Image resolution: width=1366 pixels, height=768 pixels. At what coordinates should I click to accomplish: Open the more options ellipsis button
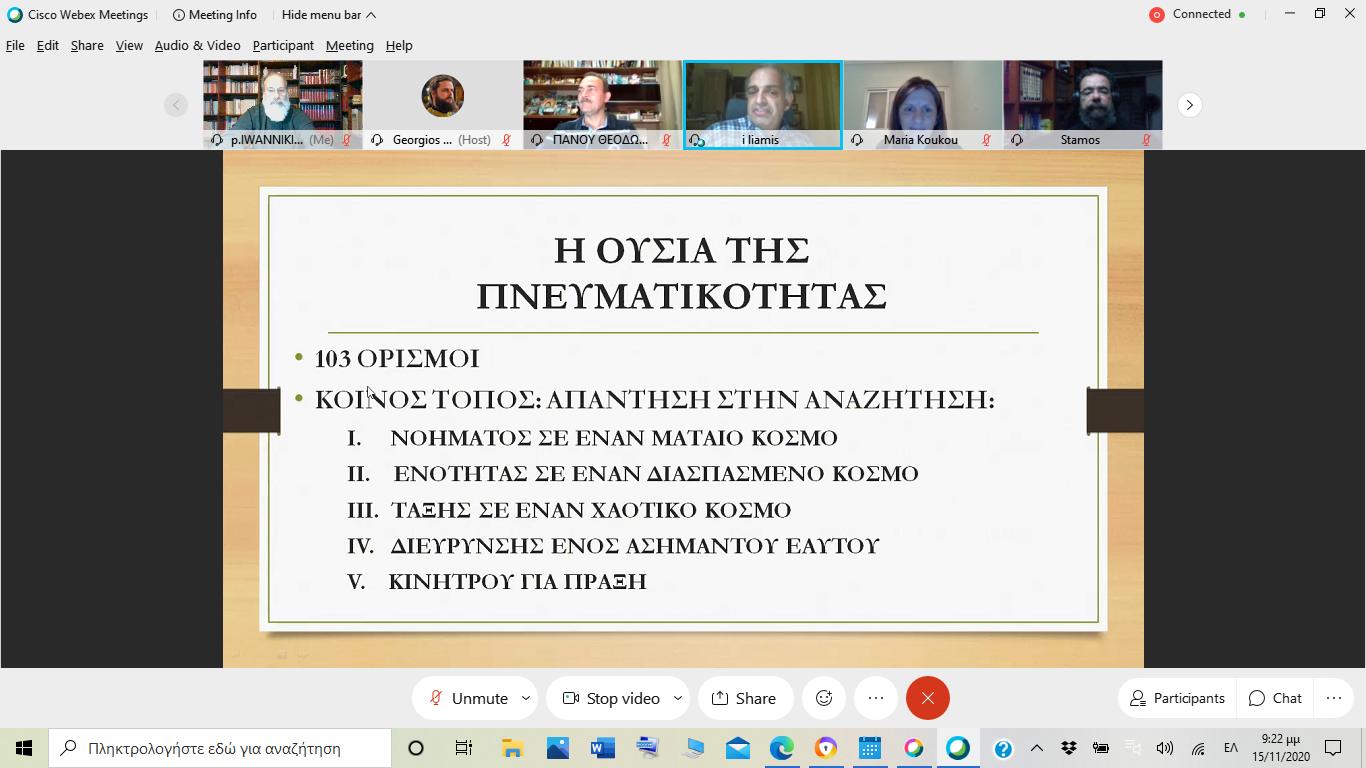pos(876,698)
